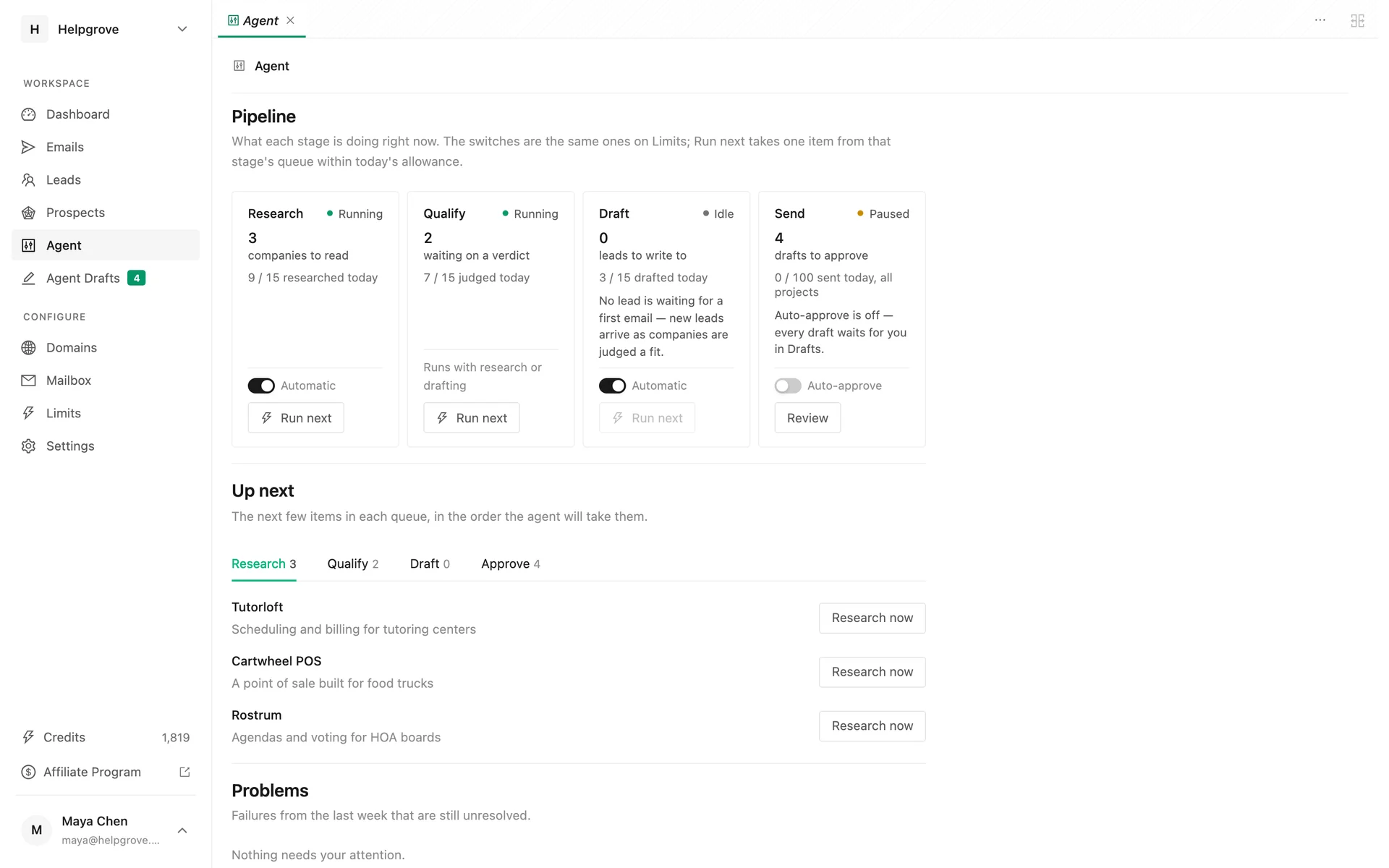Image resolution: width=1389 pixels, height=868 pixels.
Task: Click the Cartwheel POS company name
Action: pos(276,661)
